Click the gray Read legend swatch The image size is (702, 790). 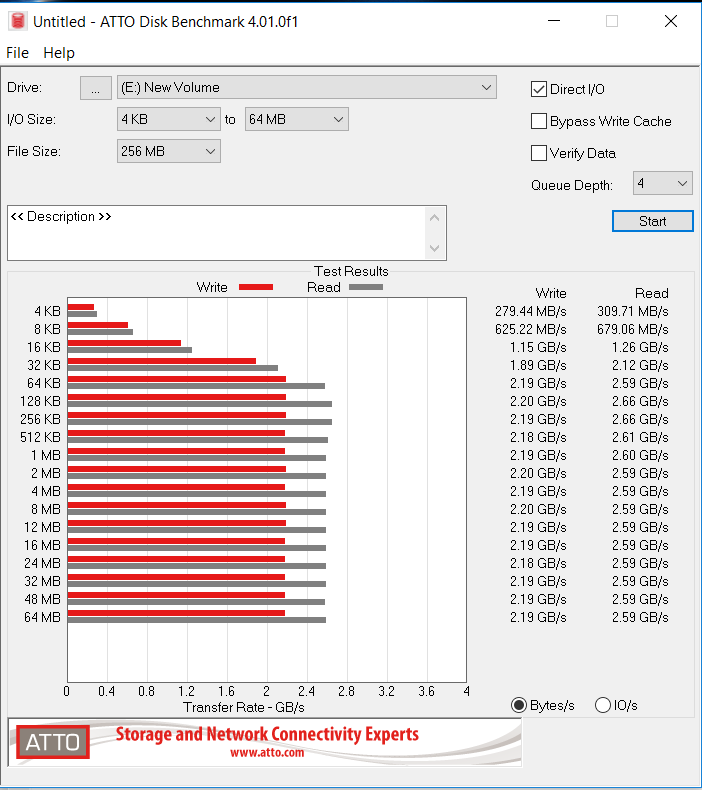coord(365,288)
